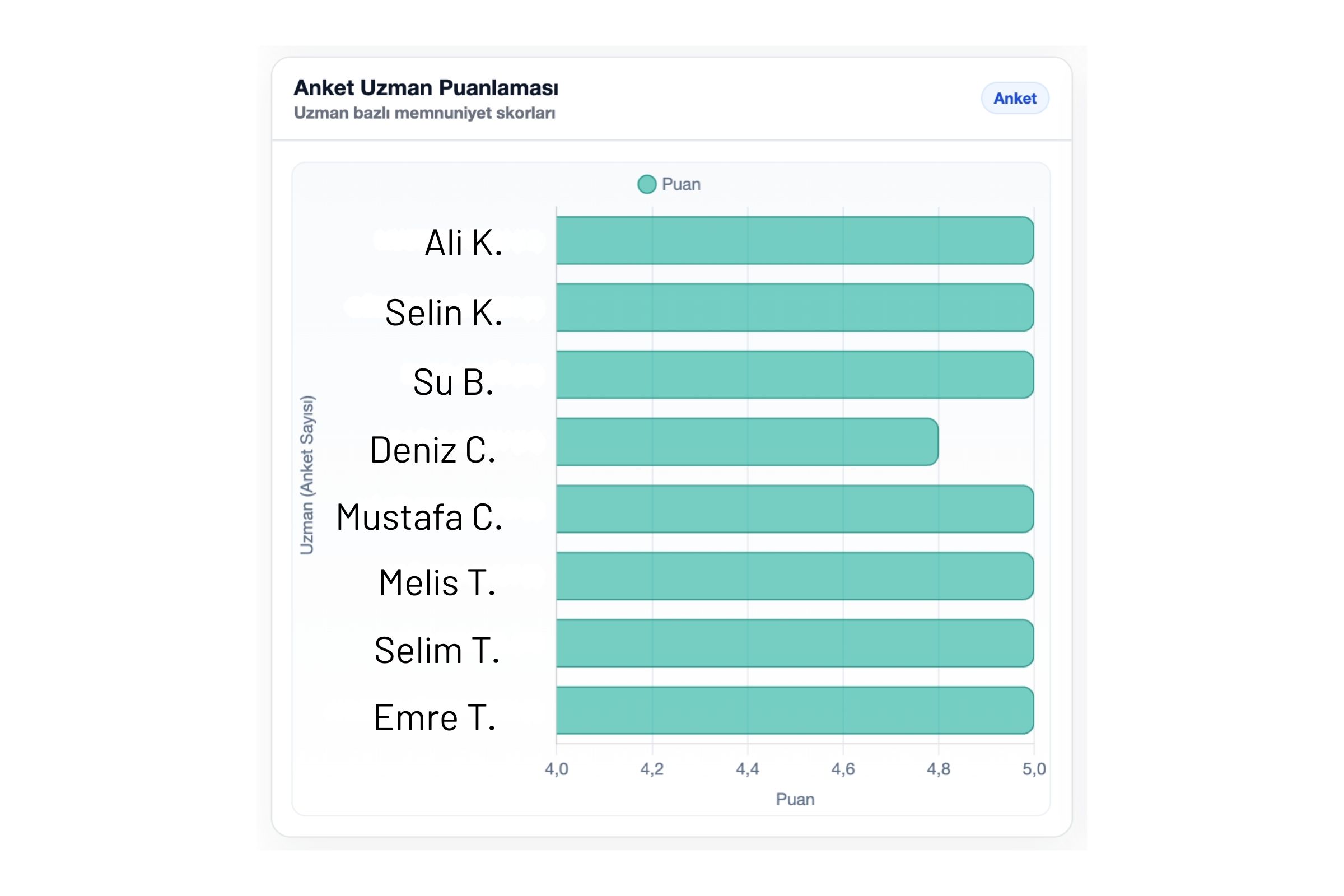The image size is (1344, 896).
Task: Click the Puan x-axis title
Action: 796,800
